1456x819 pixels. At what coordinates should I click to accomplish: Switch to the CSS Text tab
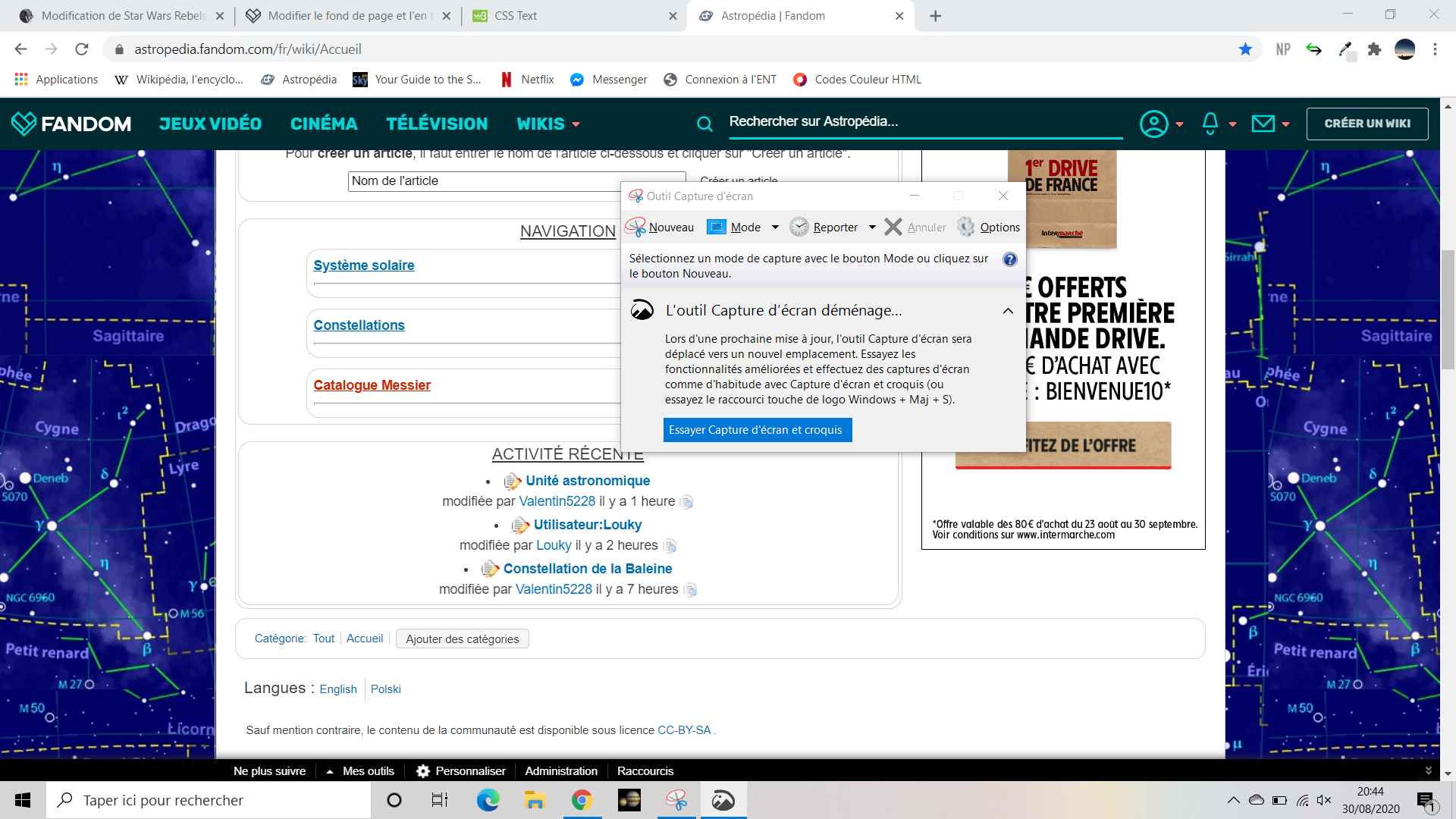tap(575, 16)
